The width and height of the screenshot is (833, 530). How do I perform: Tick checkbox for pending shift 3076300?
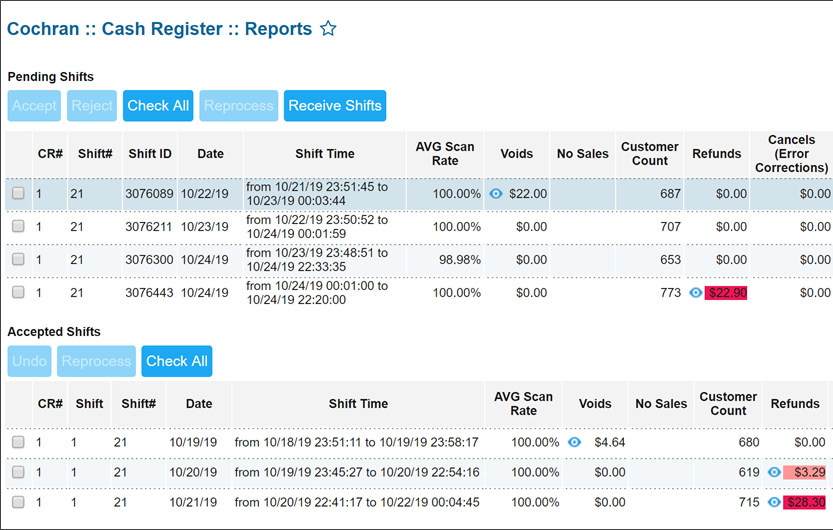(x=18, y=259)
